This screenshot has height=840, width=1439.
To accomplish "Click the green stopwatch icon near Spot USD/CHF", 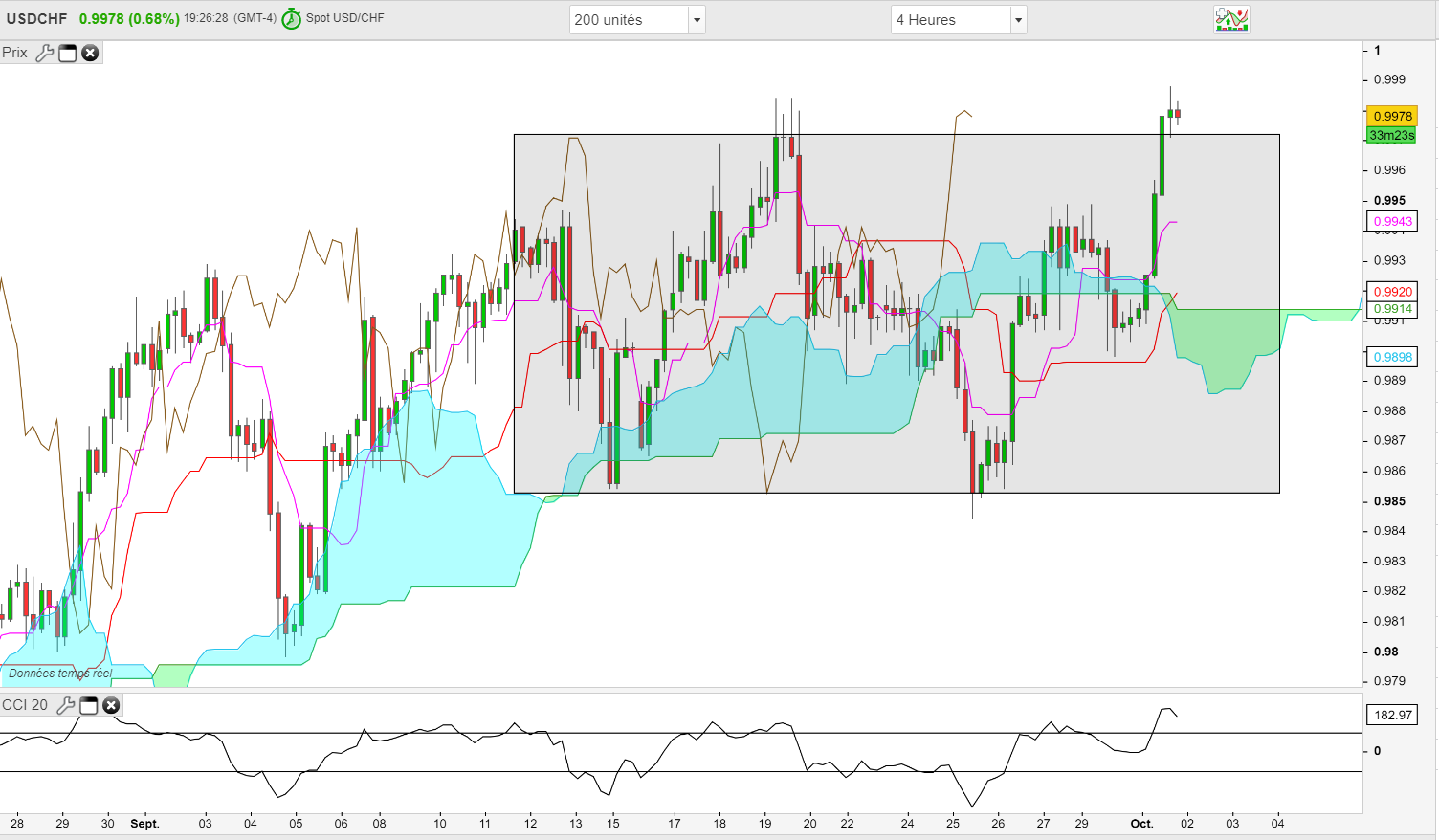I will pyautogui.click(x=292, y=19).
